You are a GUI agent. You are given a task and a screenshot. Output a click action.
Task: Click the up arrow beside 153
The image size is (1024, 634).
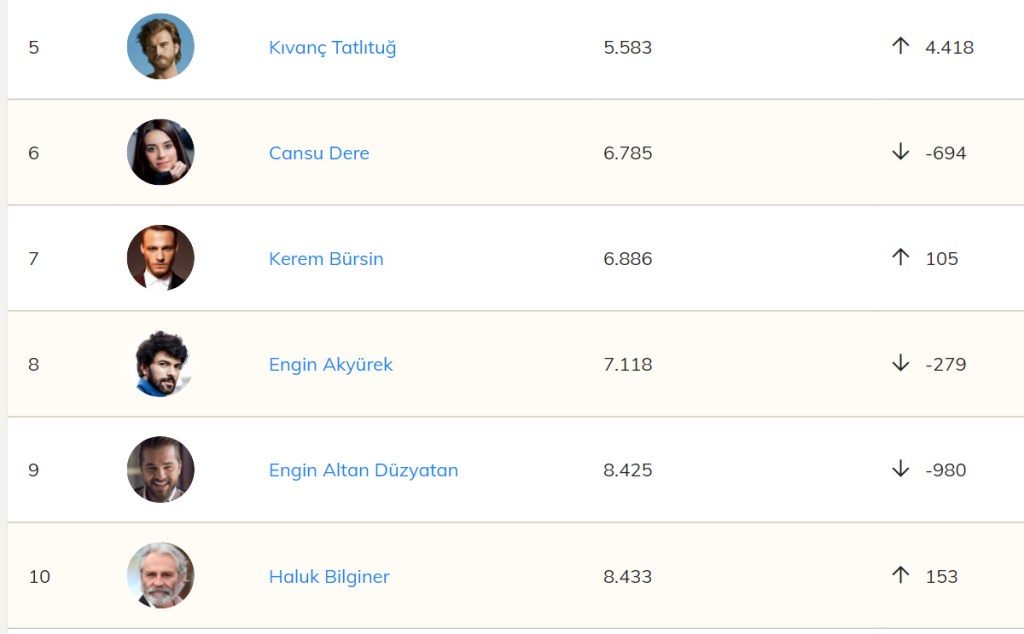900,576
